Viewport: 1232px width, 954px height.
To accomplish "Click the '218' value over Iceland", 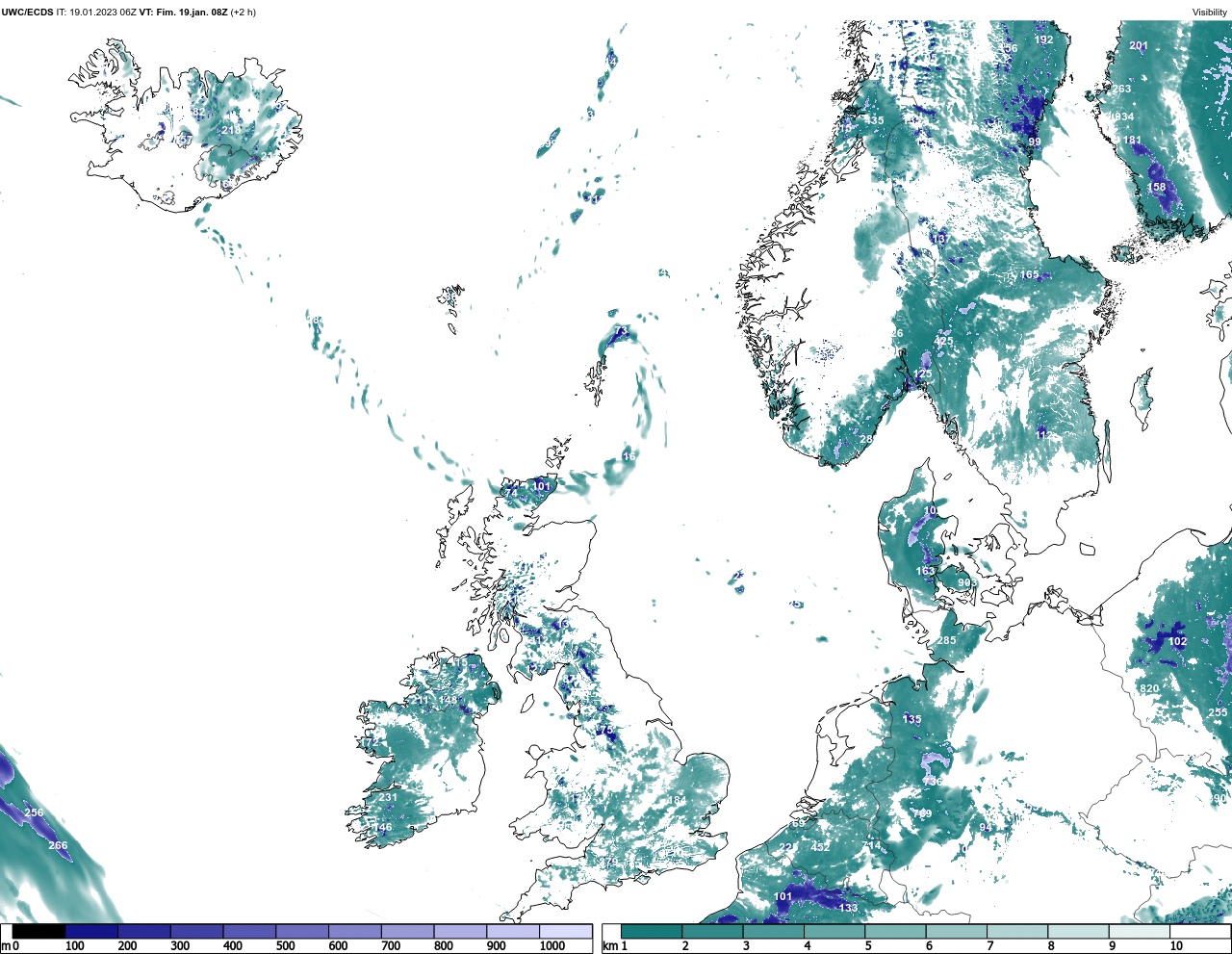I will click(232, 130).
